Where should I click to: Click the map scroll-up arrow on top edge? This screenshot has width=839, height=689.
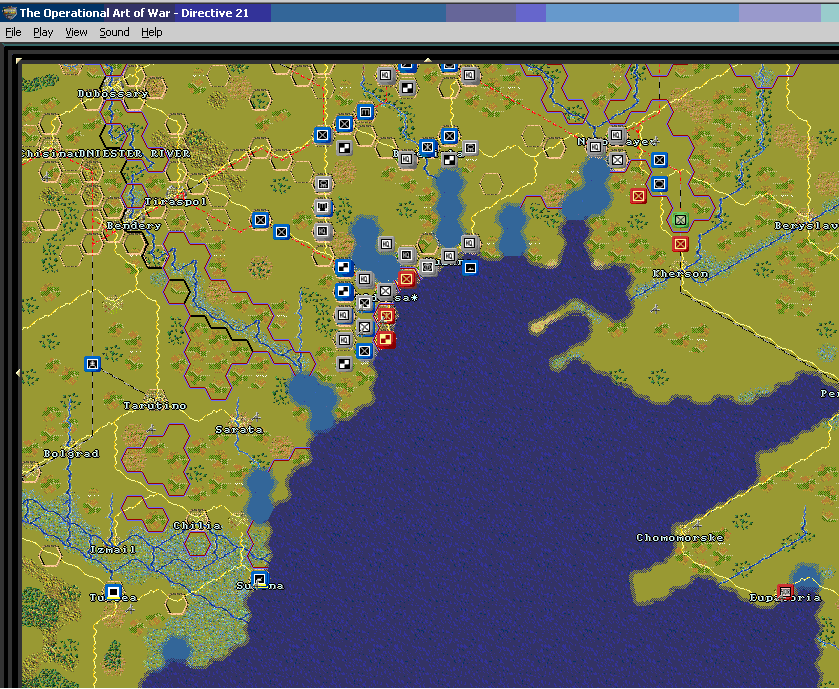coord(428,60)
